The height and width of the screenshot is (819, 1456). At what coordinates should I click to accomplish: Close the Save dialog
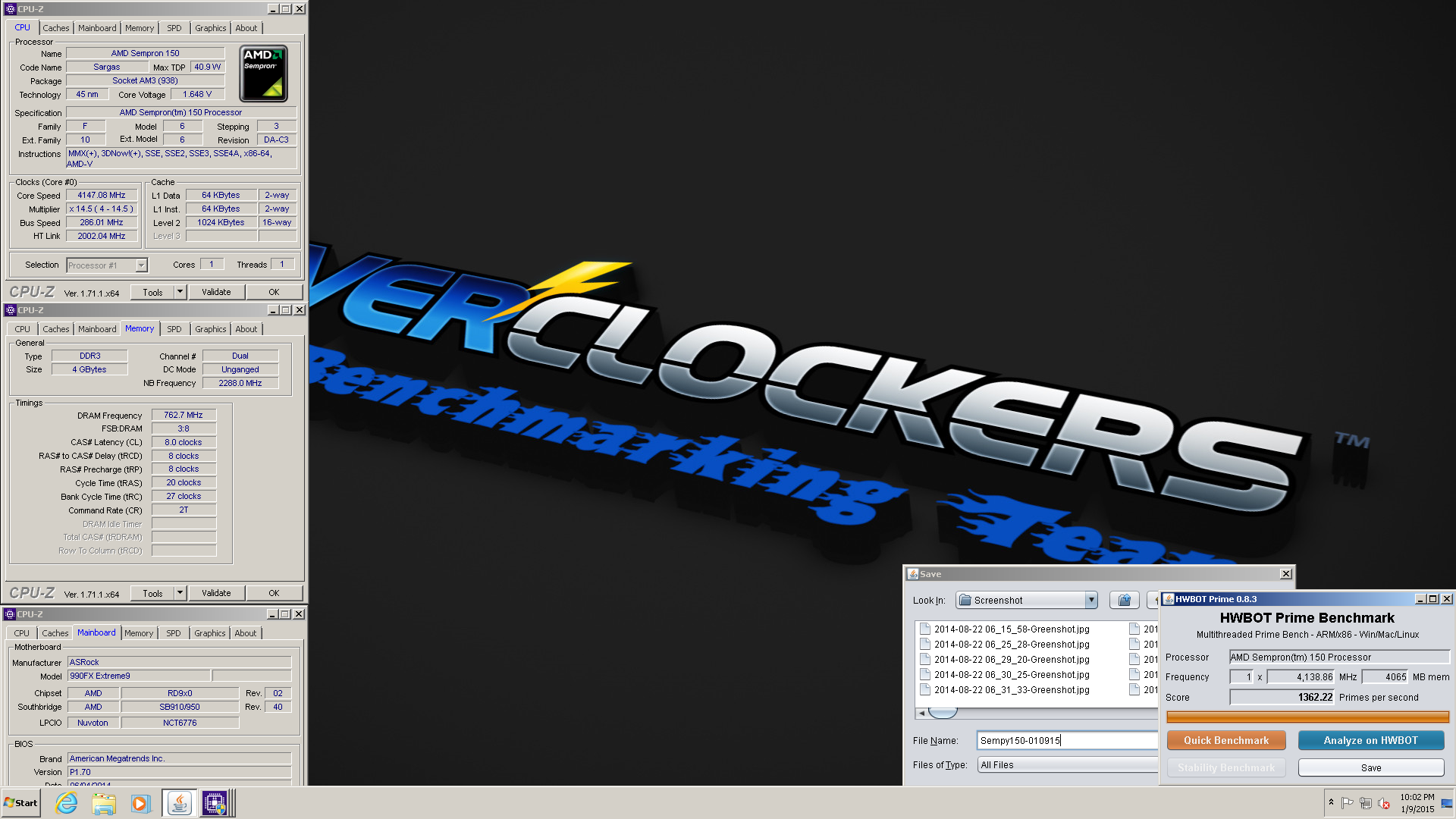coord(1285,574)
